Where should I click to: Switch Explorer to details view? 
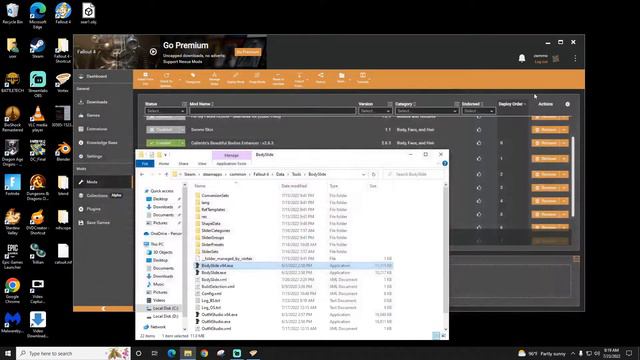[436, 336]
